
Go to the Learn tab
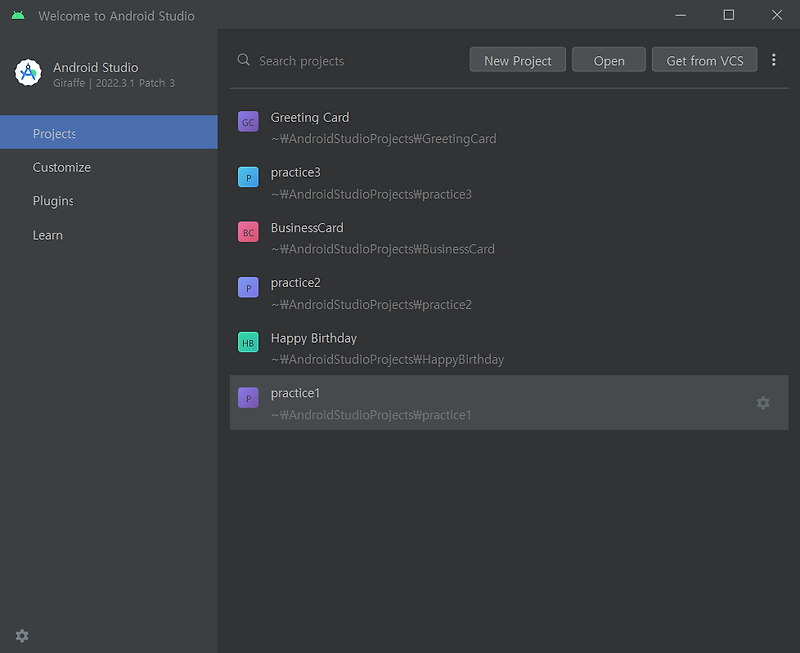pos(109,235)
